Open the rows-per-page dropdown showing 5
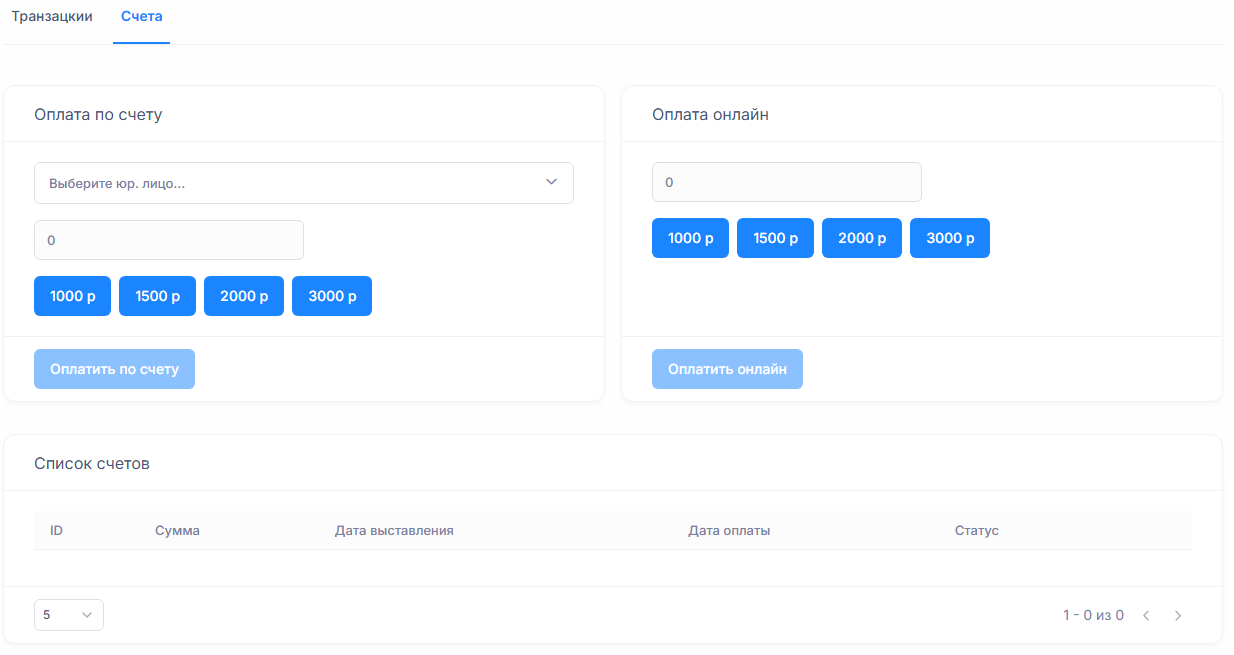Viewport: 1234px width, 655px height. click(x=68, y=615)
